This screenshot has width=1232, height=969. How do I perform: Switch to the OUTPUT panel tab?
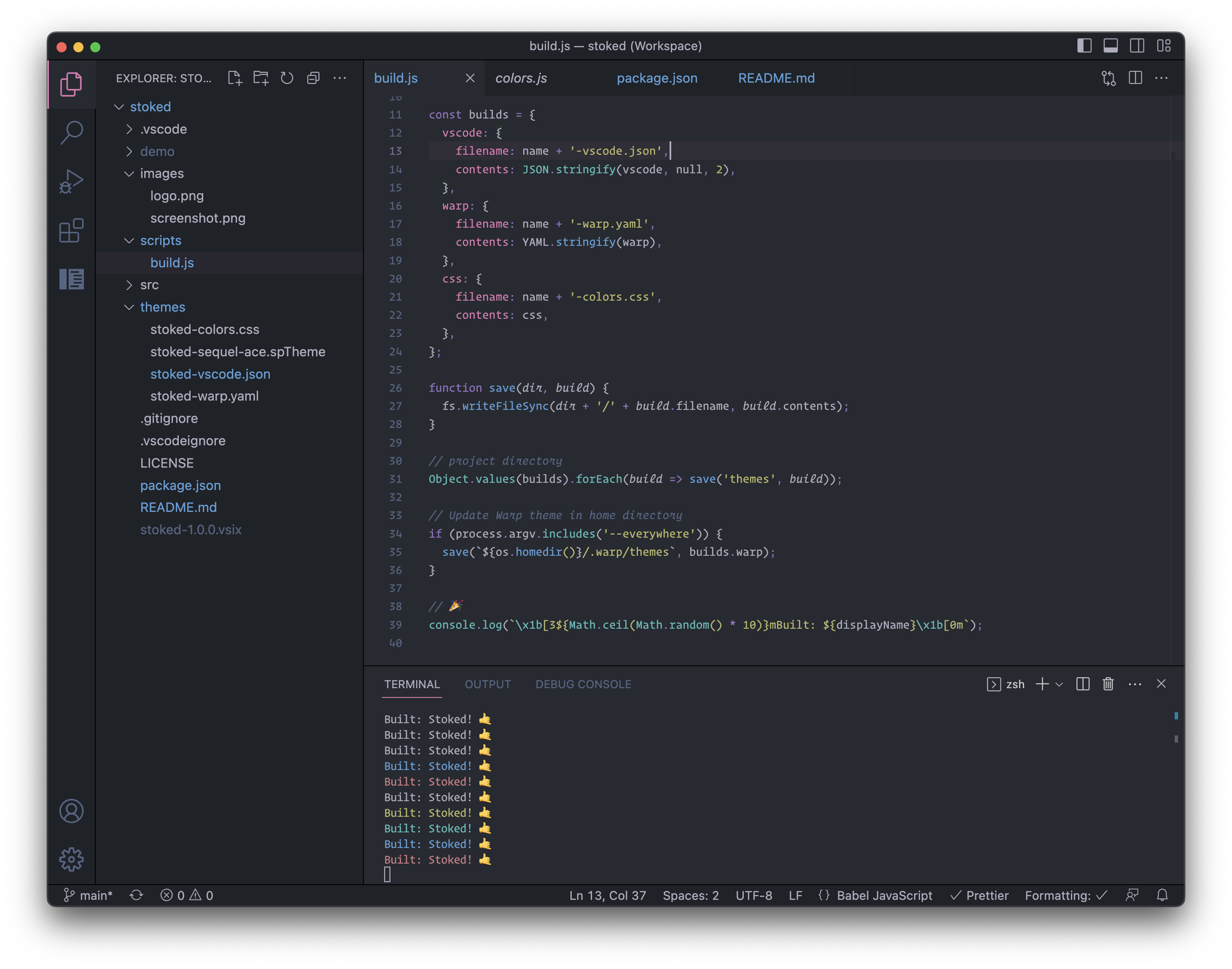[487, 684]
